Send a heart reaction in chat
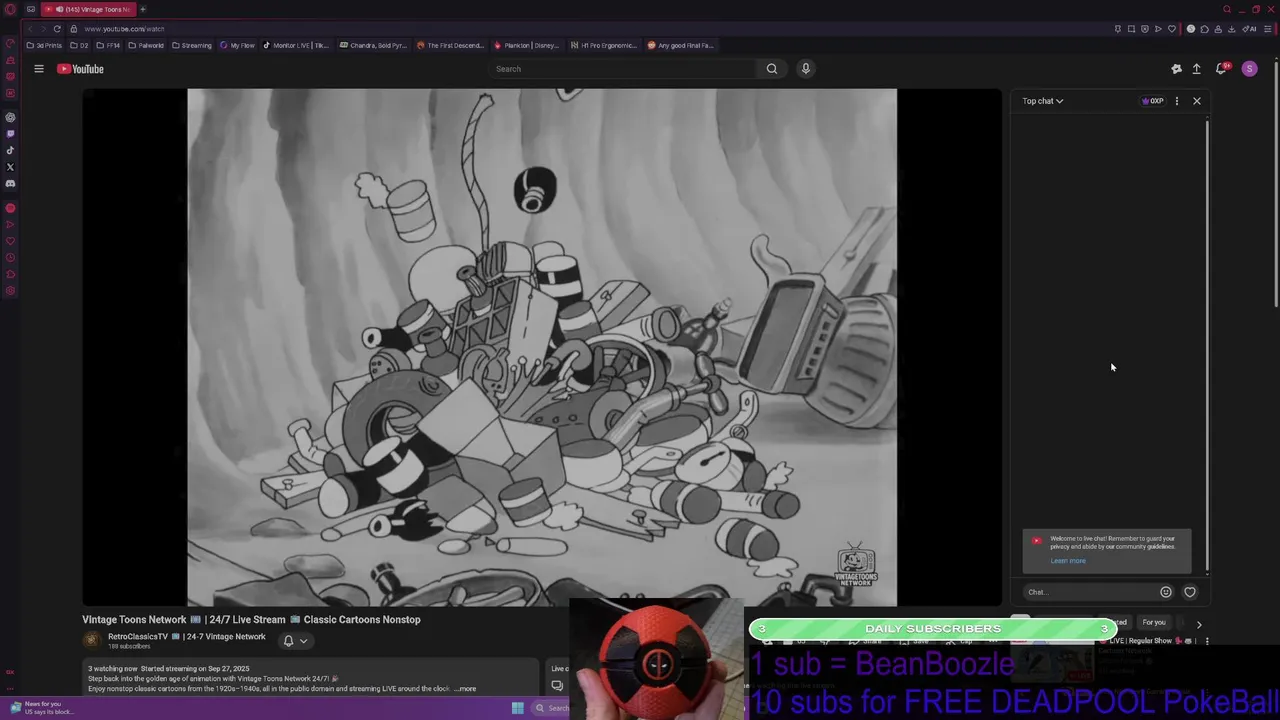 (1190, 592)
